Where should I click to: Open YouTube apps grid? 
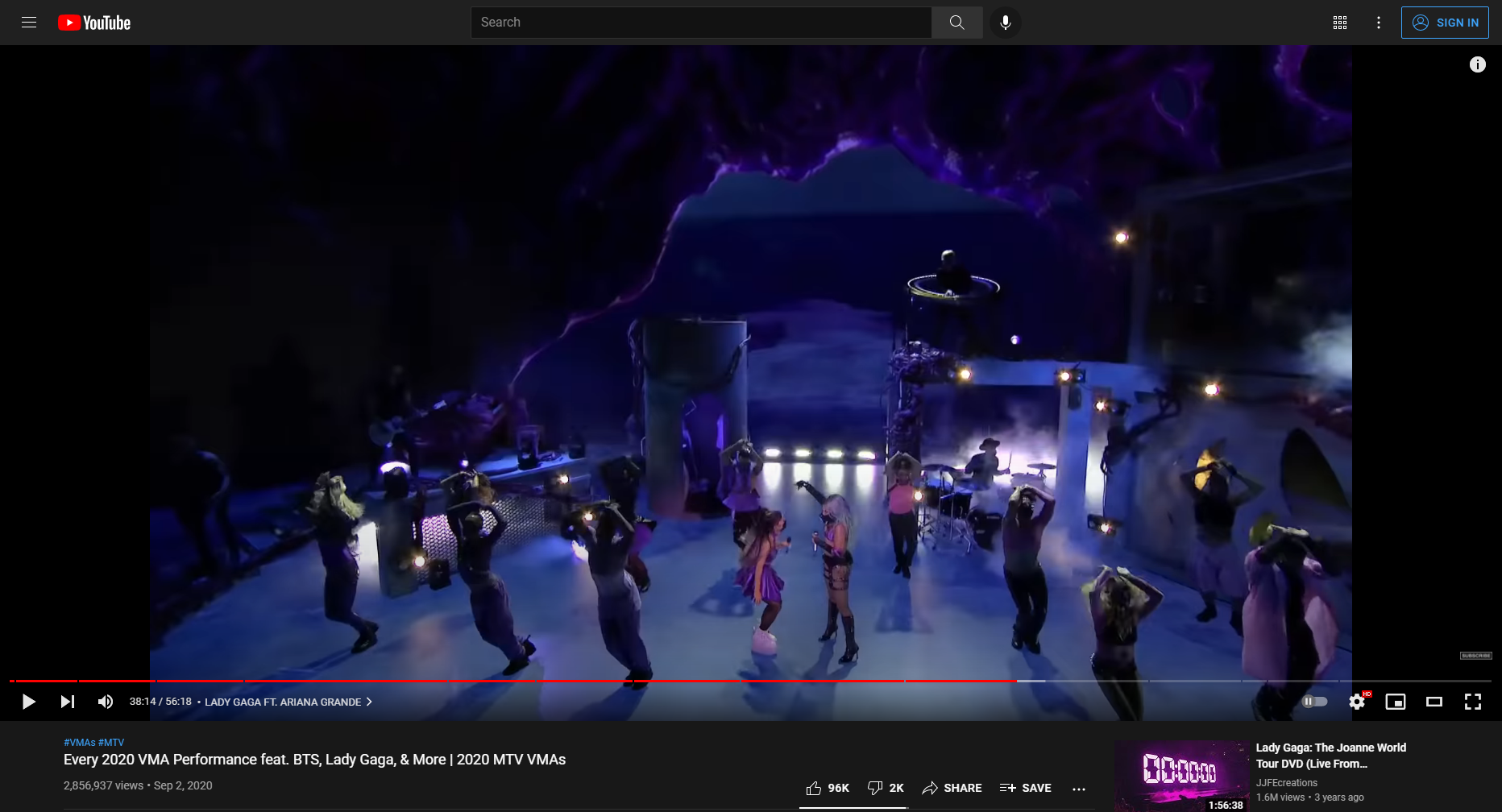[1339, 23]
